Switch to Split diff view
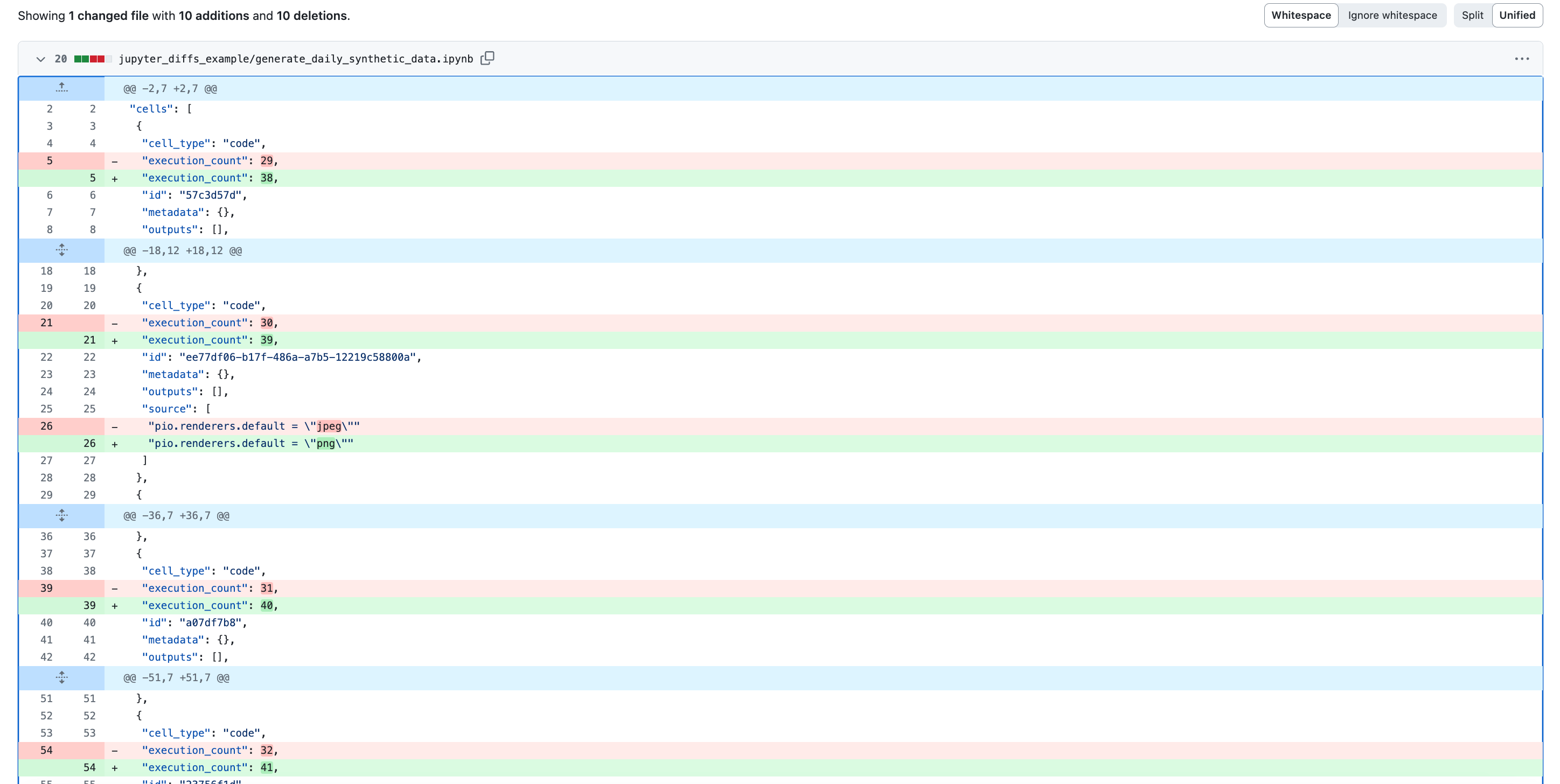The height and width of the screenshot is (784, 1560). coord(1472,15)
